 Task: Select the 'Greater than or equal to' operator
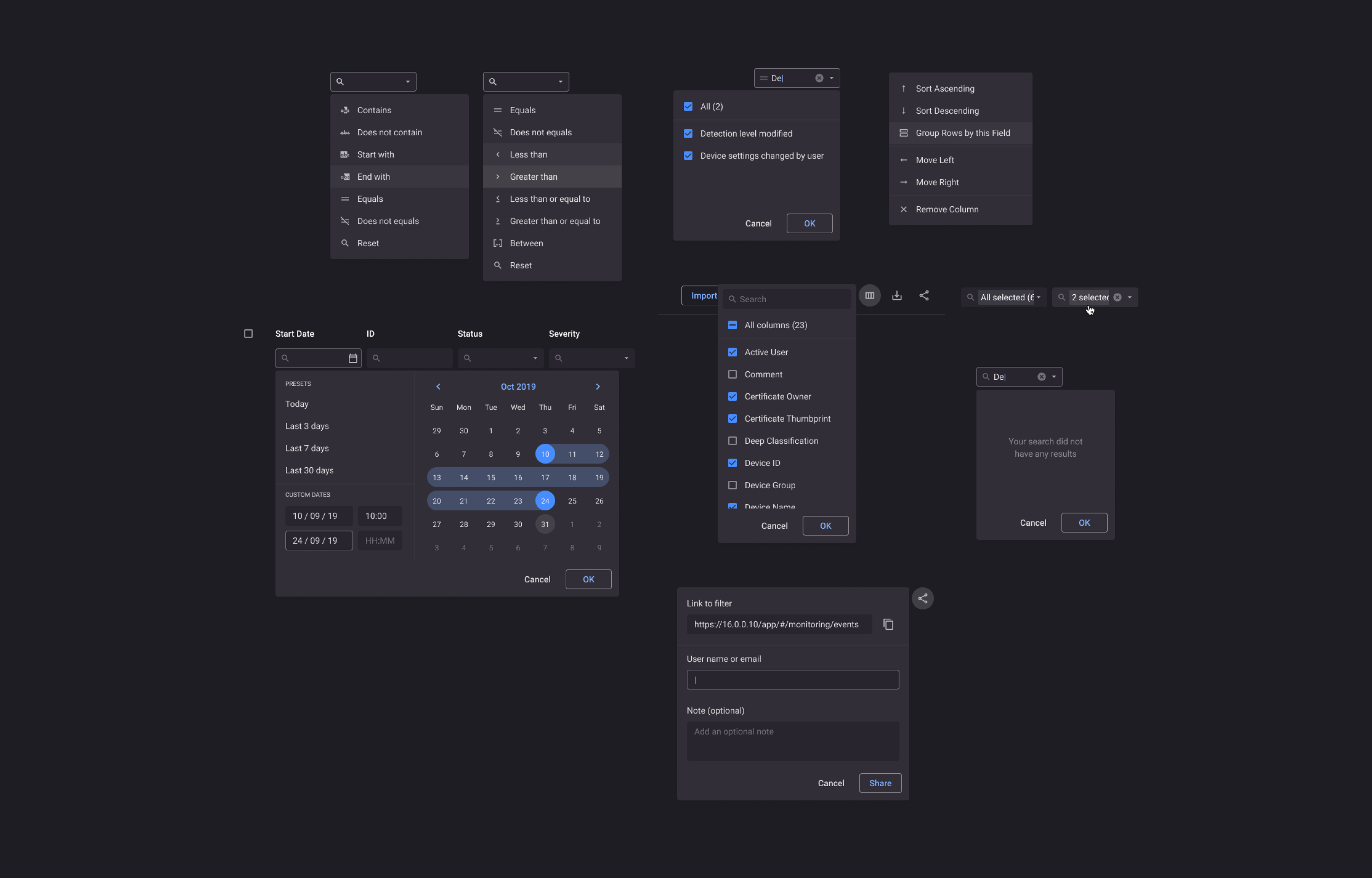point(554,221)
